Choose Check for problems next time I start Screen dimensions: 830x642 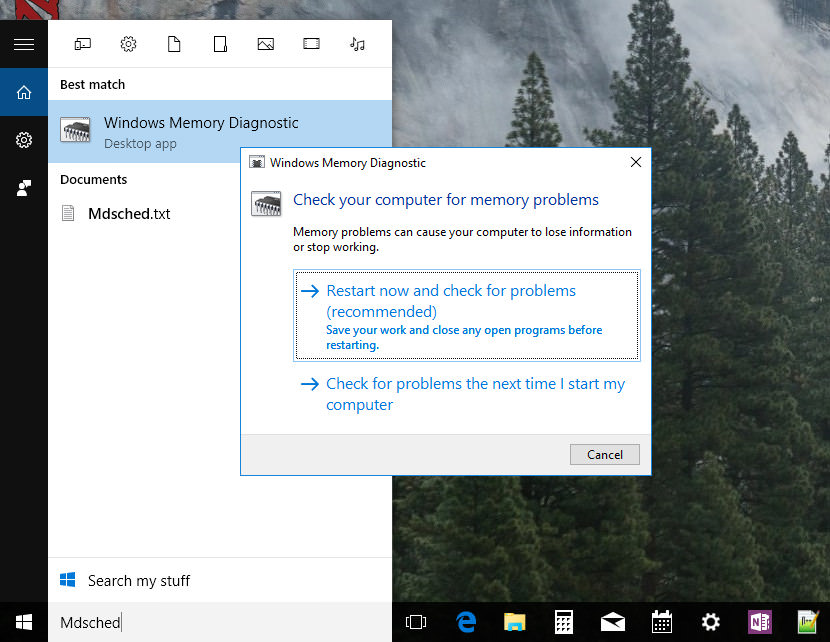tap(476, 393)
